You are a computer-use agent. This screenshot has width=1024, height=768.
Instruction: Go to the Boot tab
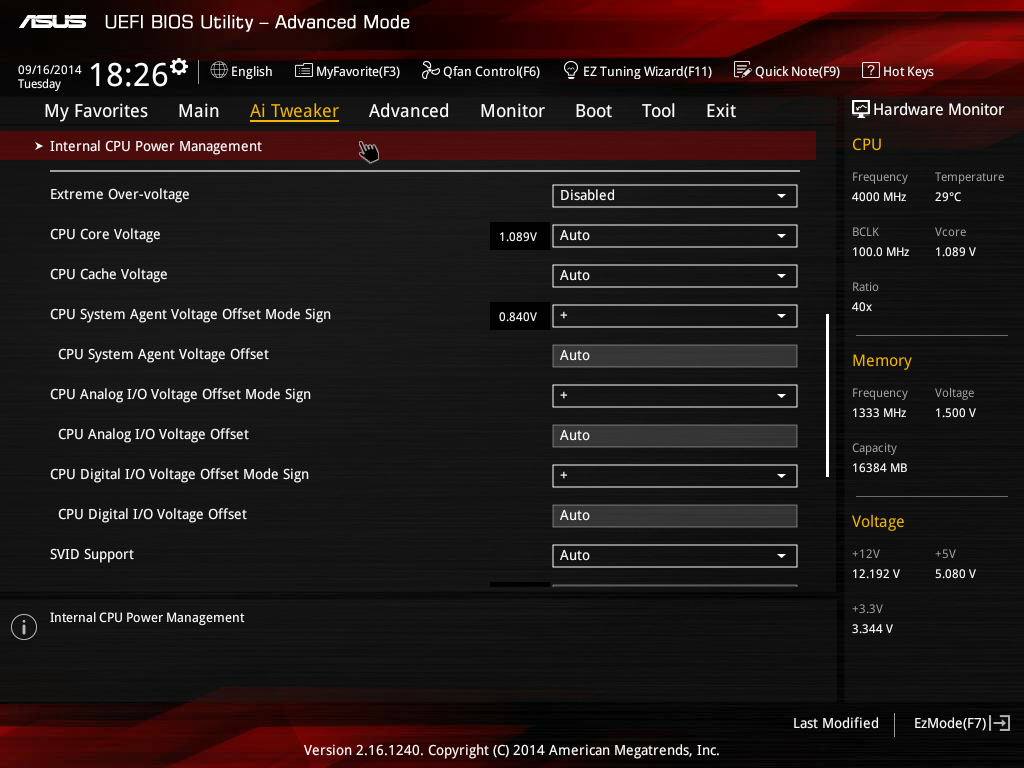click(594, 111)
